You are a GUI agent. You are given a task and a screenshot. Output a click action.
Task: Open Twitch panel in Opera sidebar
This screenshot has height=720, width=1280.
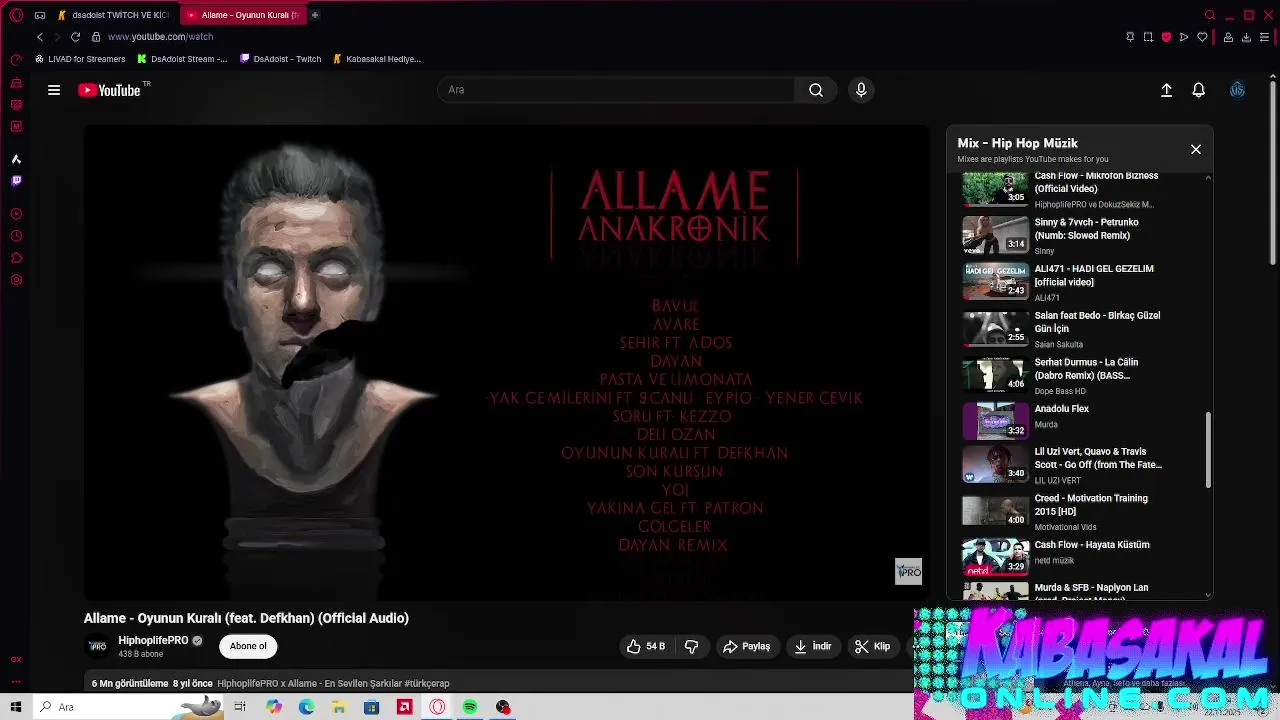pos(16,181)
